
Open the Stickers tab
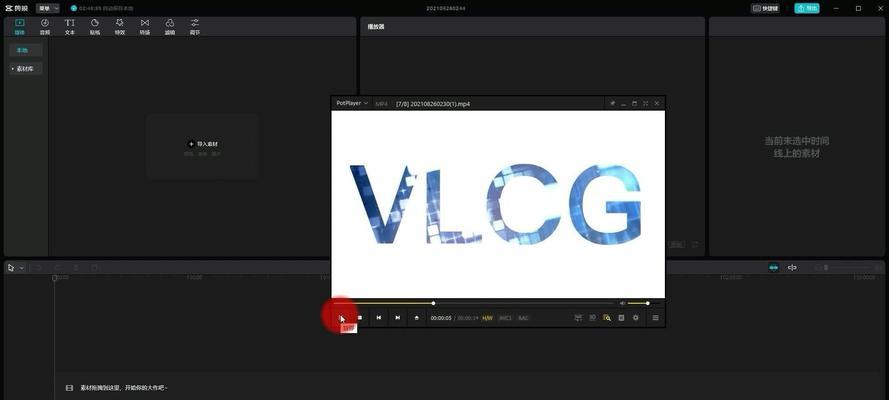(95, 27)
